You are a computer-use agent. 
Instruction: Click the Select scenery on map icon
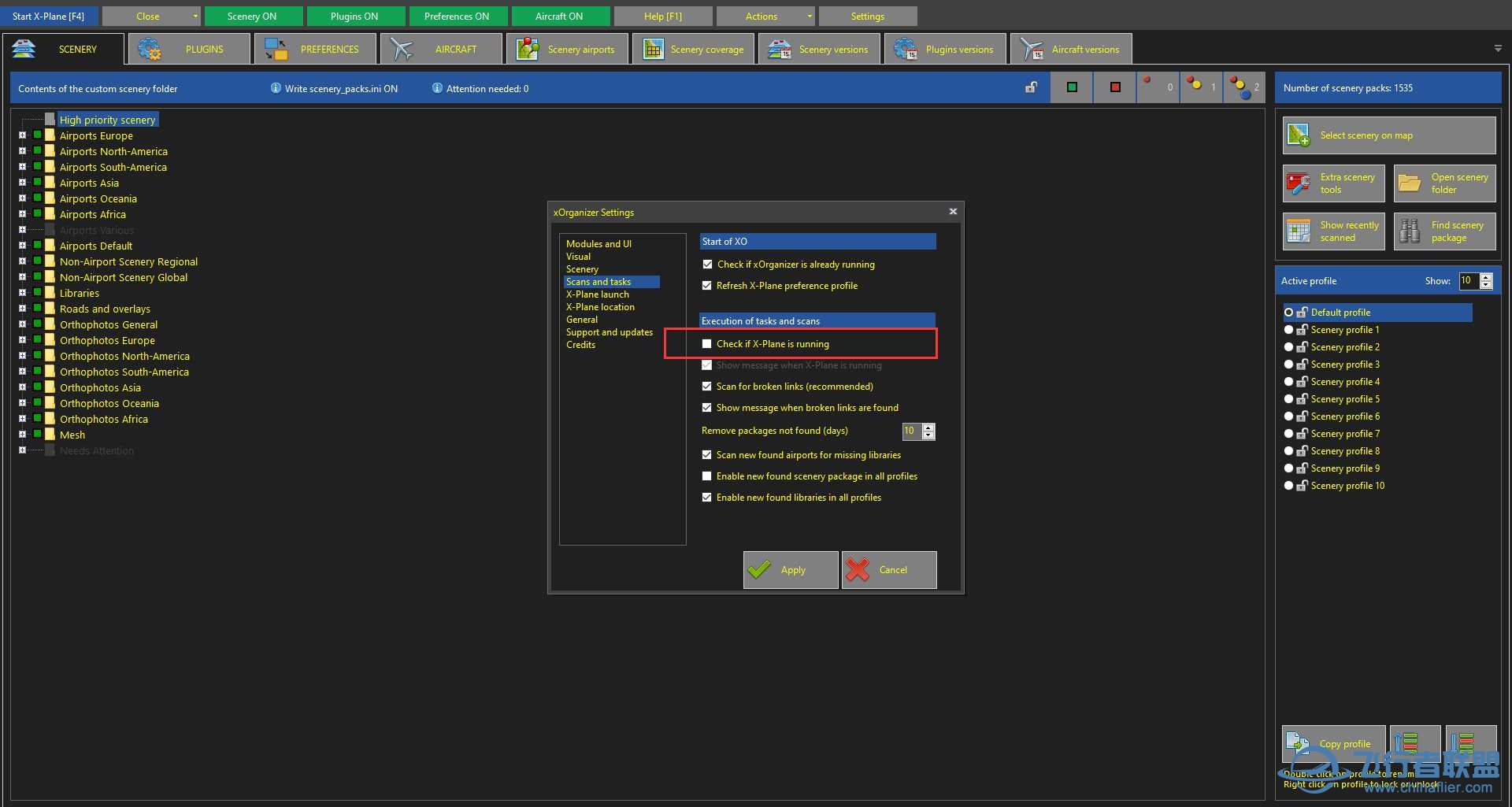[x=1299, y=135]
